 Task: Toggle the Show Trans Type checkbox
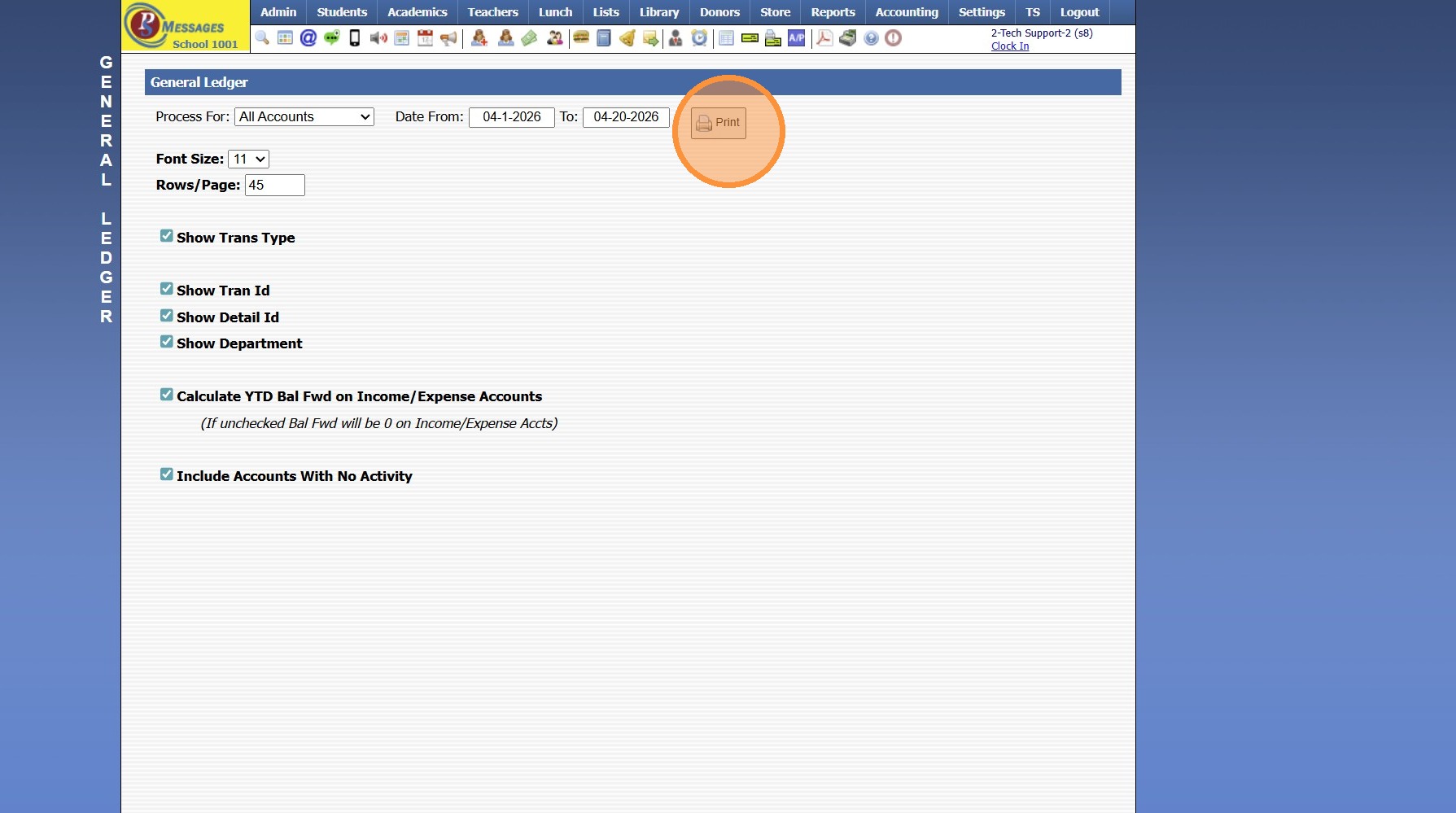coord(167,236)
